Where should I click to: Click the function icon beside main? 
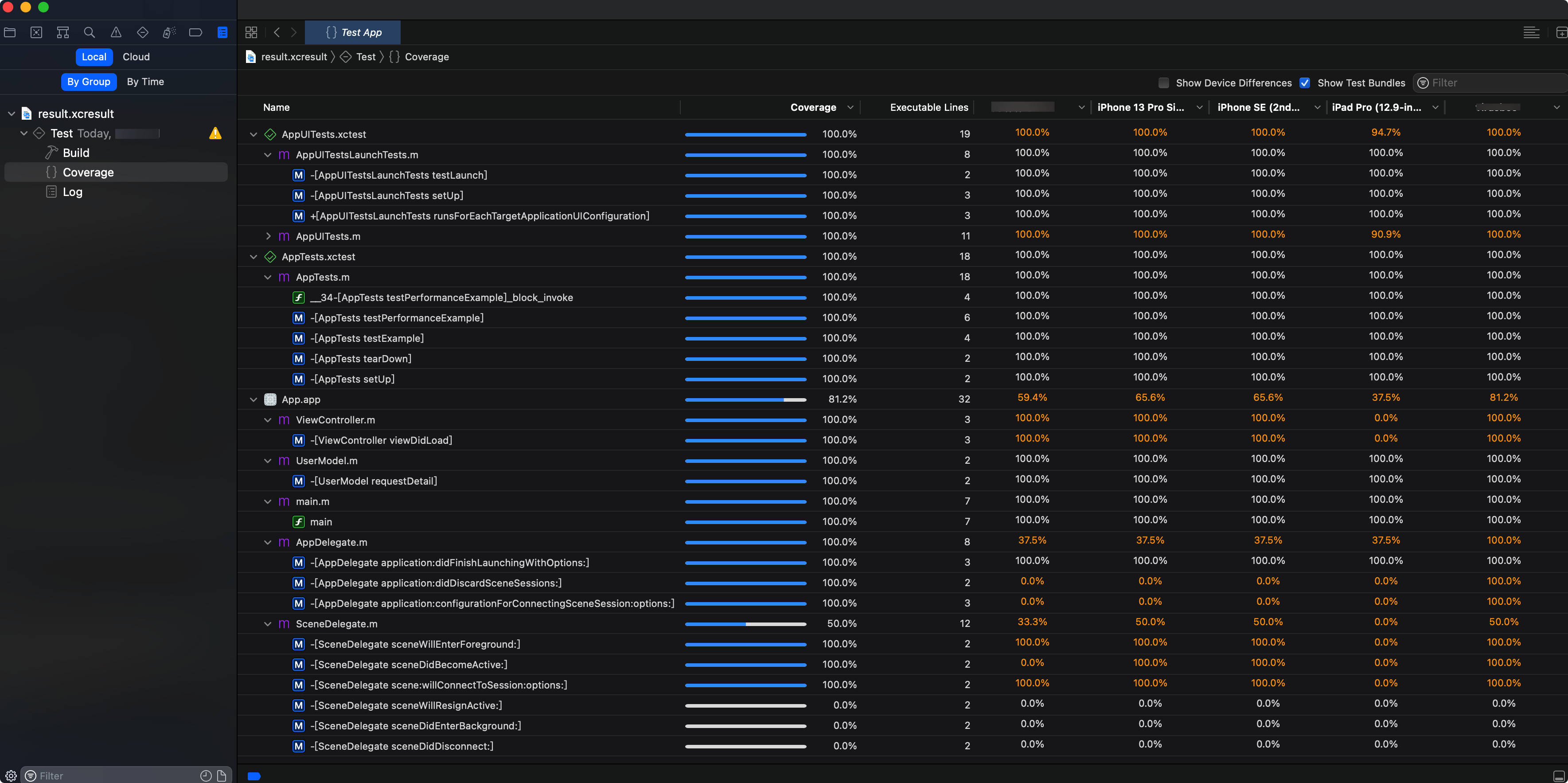(x=299, y=522)
